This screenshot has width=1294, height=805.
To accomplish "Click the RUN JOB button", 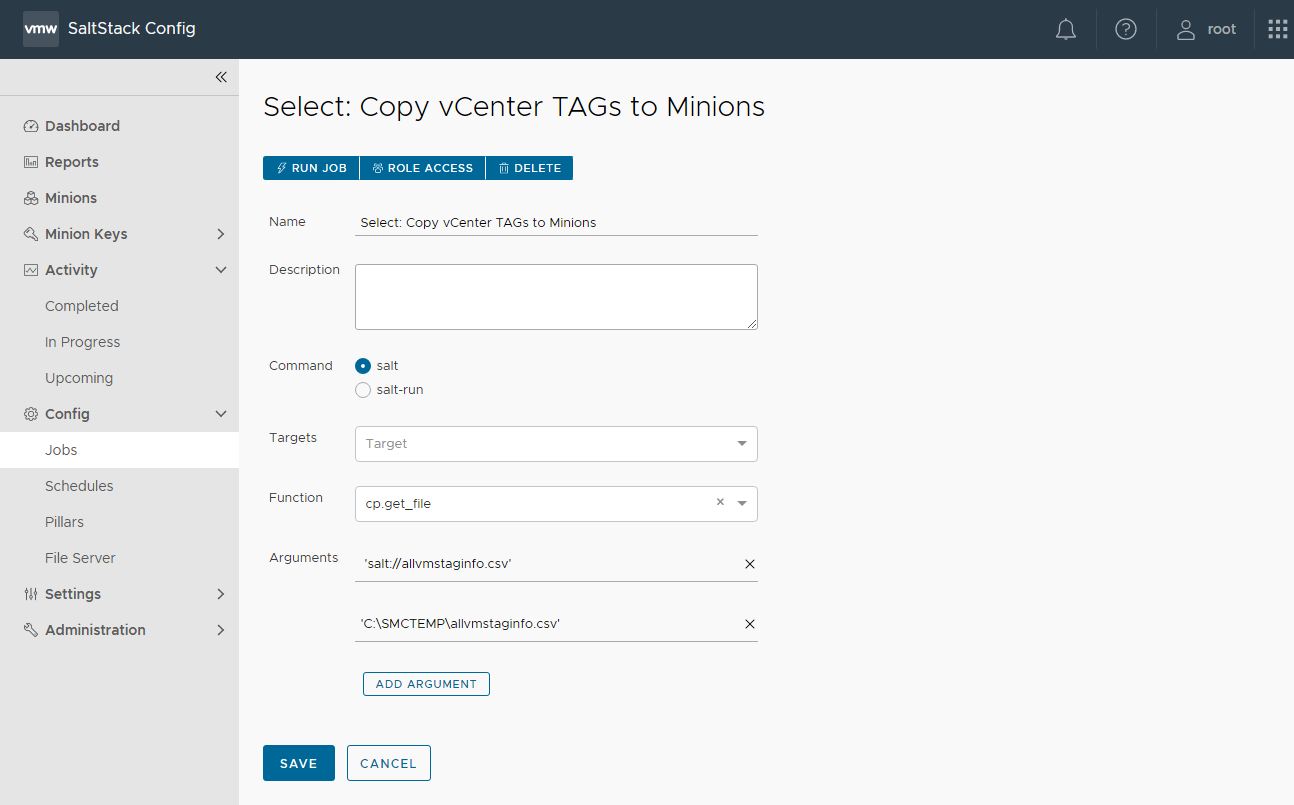I will pyautogui.click(x=311, y=168).
